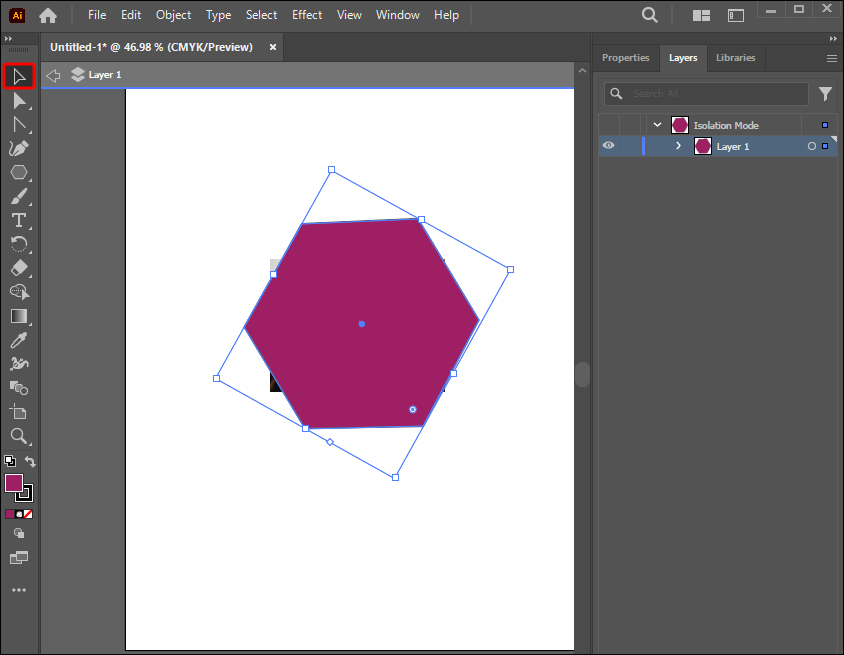Image resolution: width=844 pixels, height=655 pixels.
Task: Switch to the Properties tab
Action: 625,58
